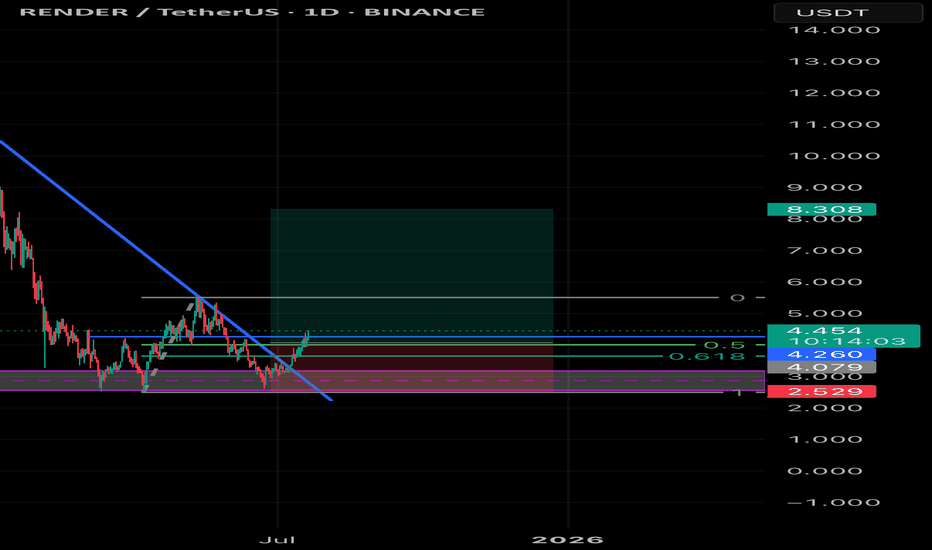The width and height of the screenshot is (932, 550).
Task: Open the USDT currency selector
Action: tap(848, 12)
